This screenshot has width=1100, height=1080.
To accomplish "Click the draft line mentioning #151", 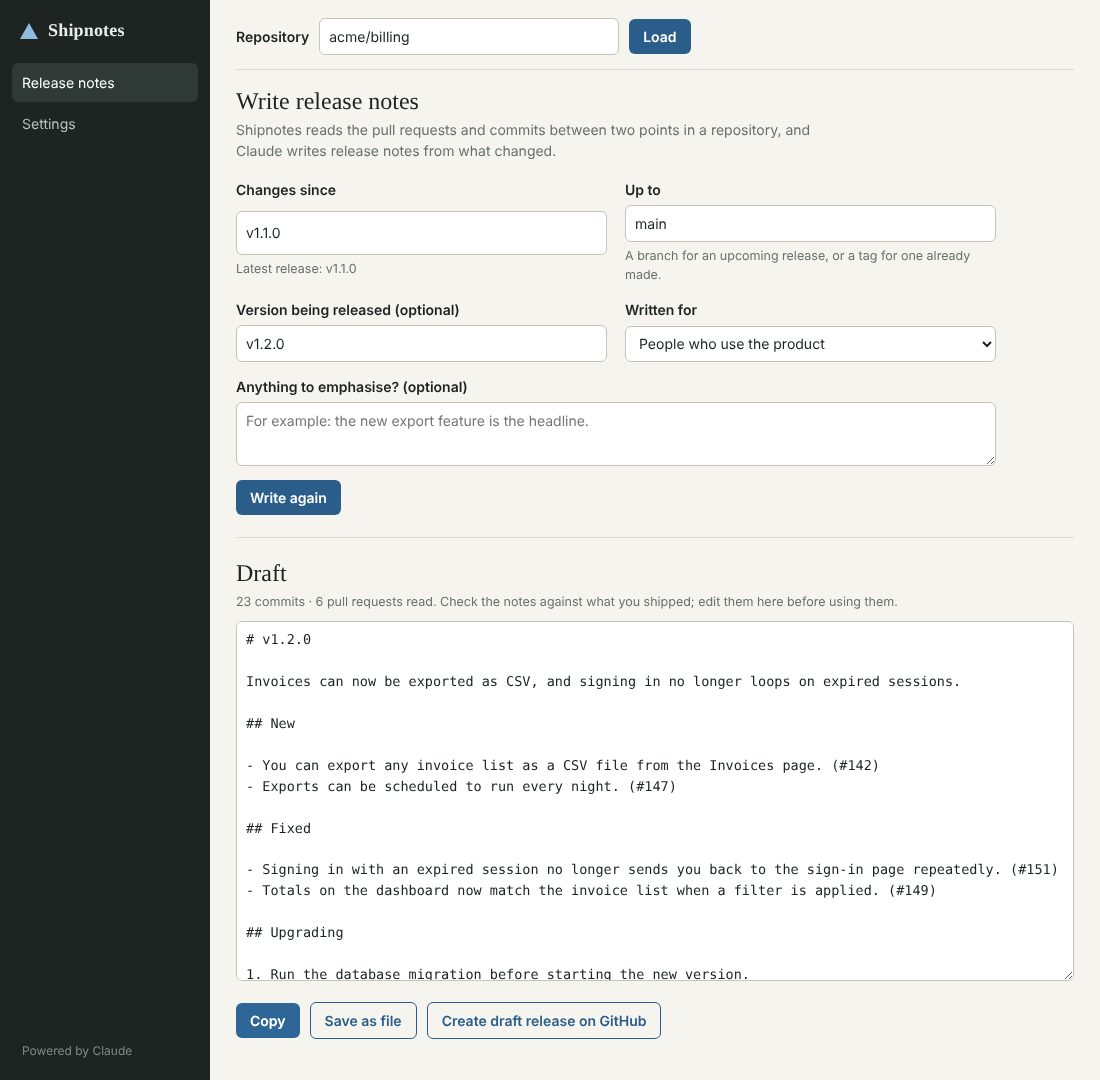I will [652, 869].
